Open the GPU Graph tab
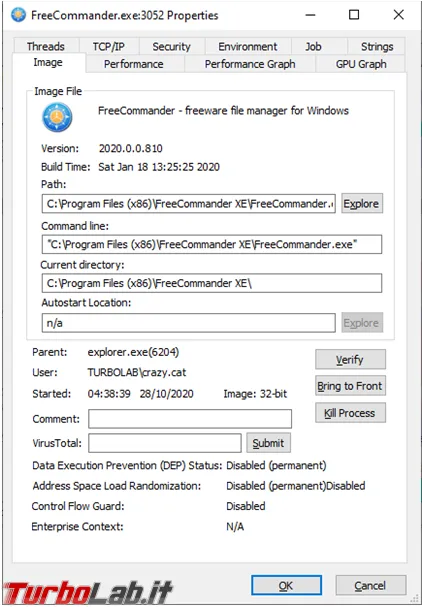 (x=361, y=64)
